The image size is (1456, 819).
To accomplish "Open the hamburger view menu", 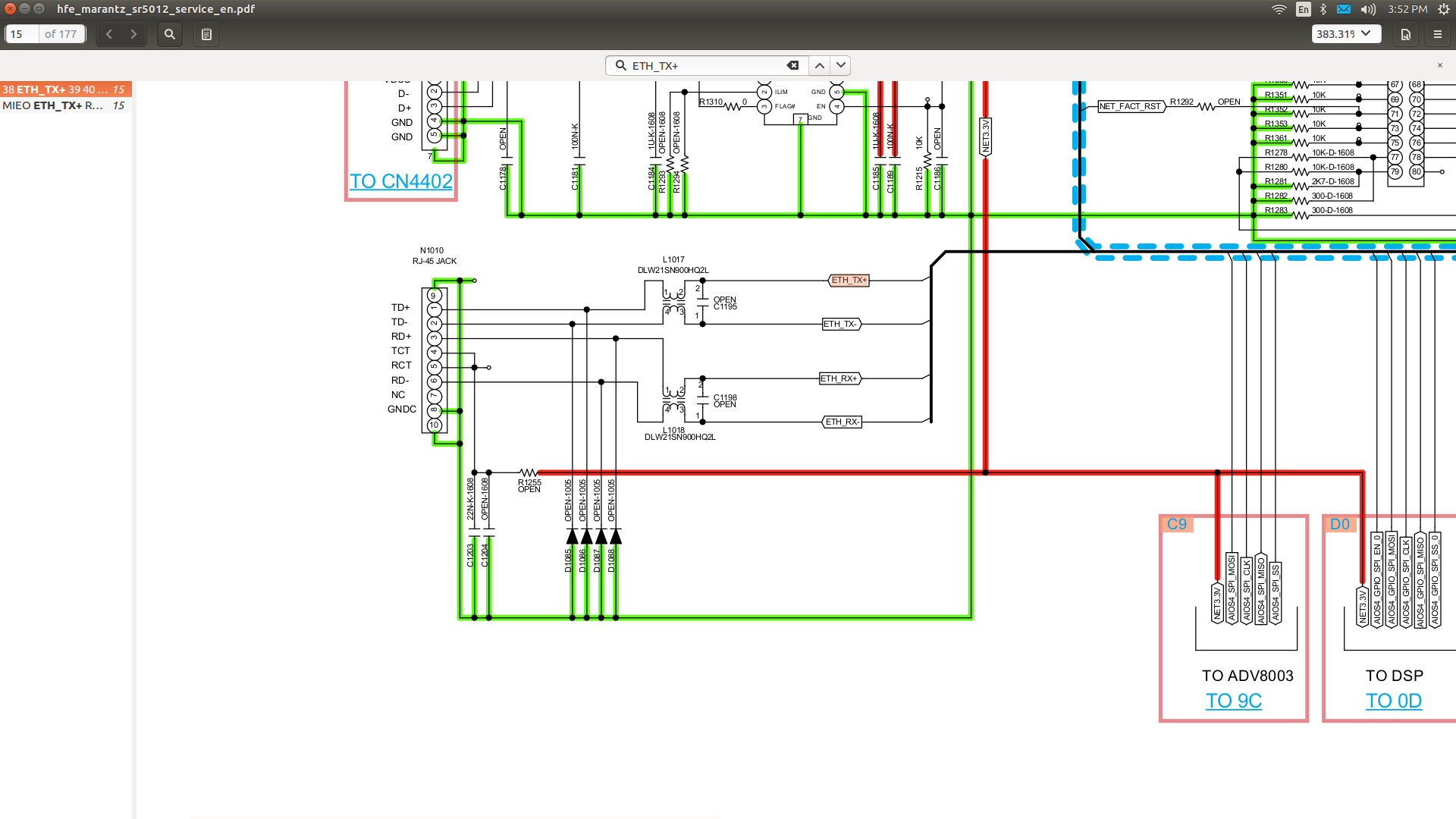I will coord(1438,34).
